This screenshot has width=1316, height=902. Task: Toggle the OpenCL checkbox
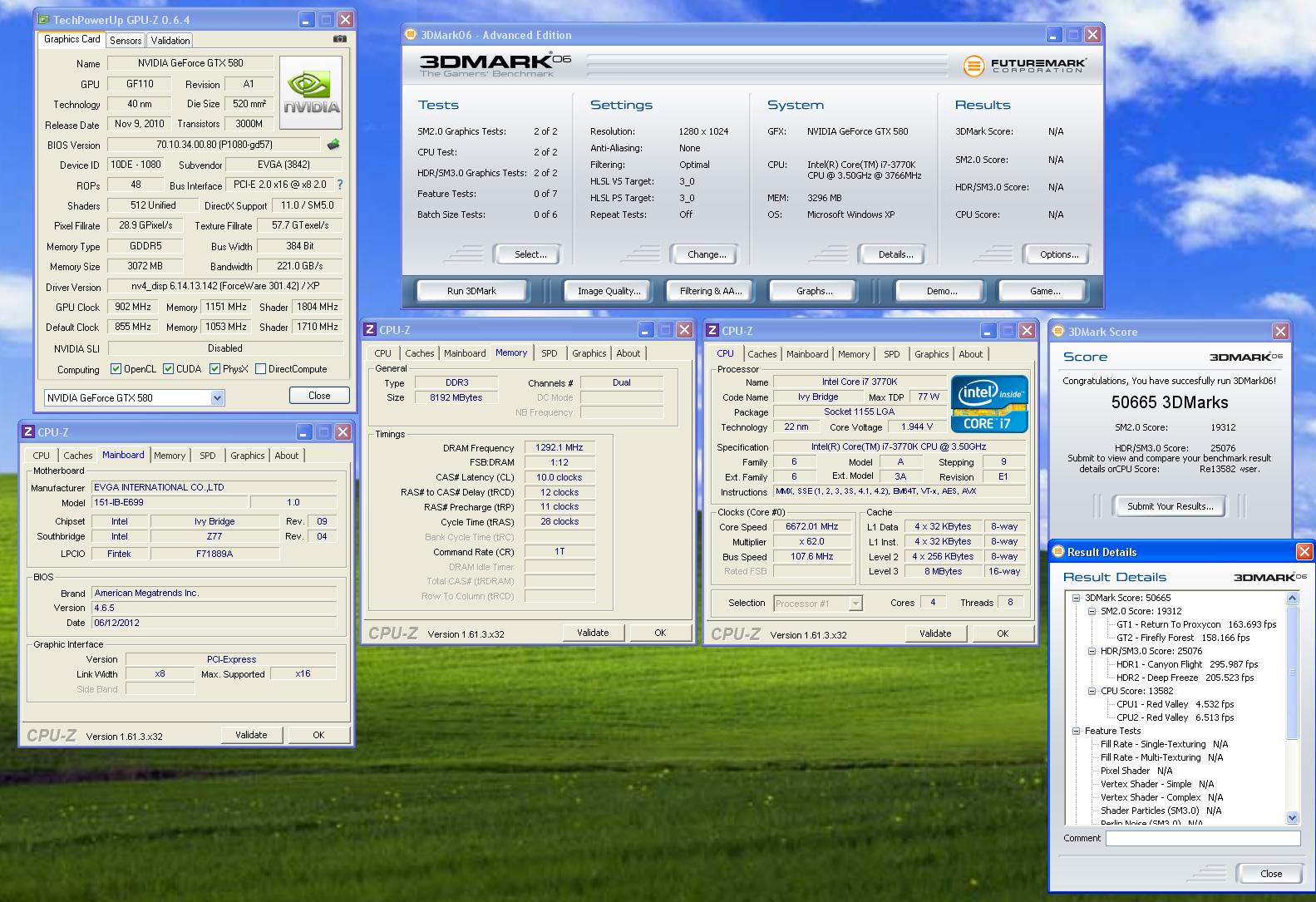click(x=116, y=369)
